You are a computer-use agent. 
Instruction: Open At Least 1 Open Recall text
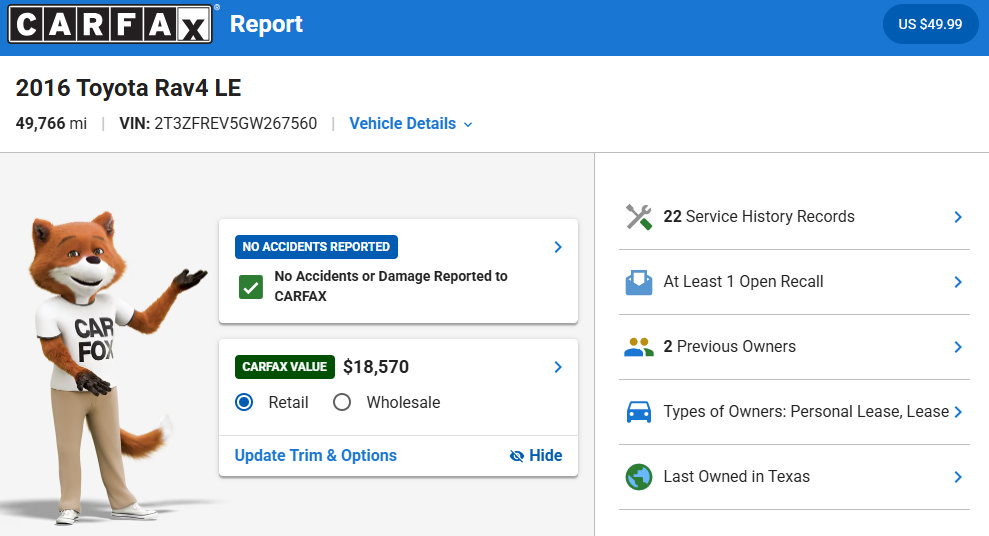point(743,281)
